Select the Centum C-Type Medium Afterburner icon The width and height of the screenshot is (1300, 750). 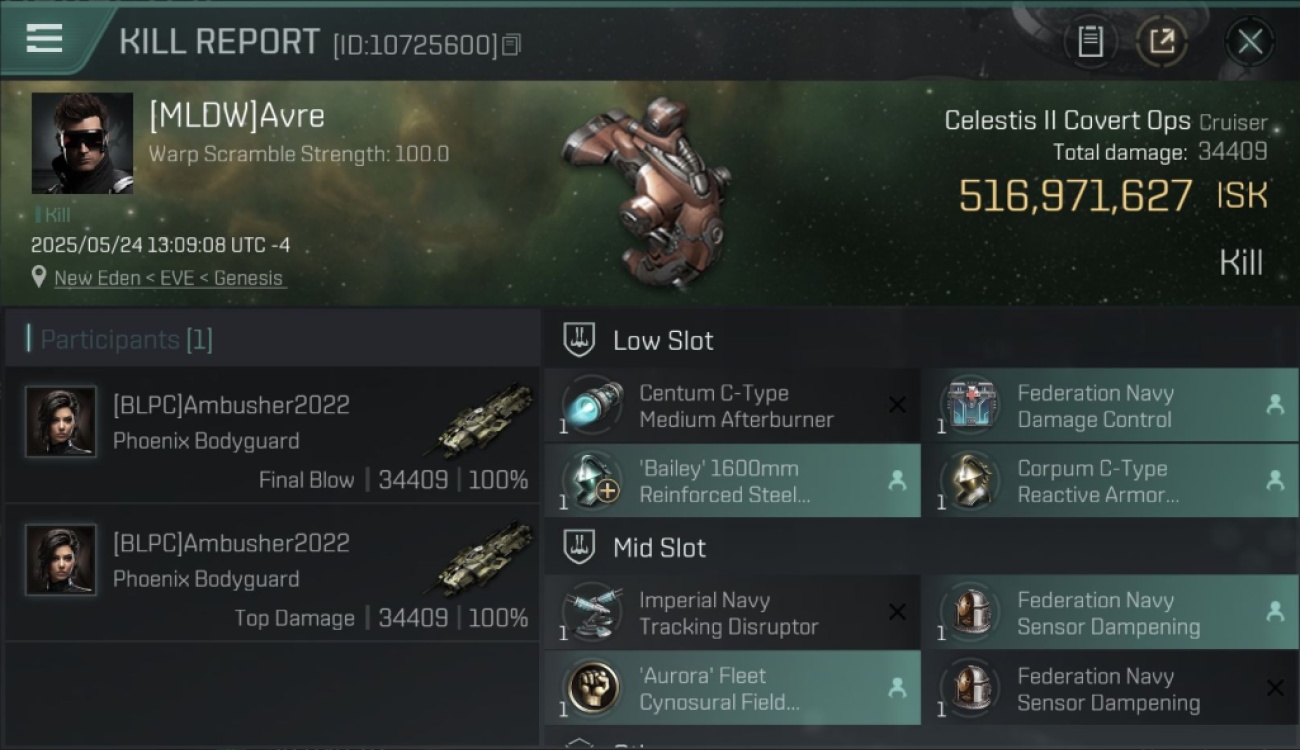591,406
